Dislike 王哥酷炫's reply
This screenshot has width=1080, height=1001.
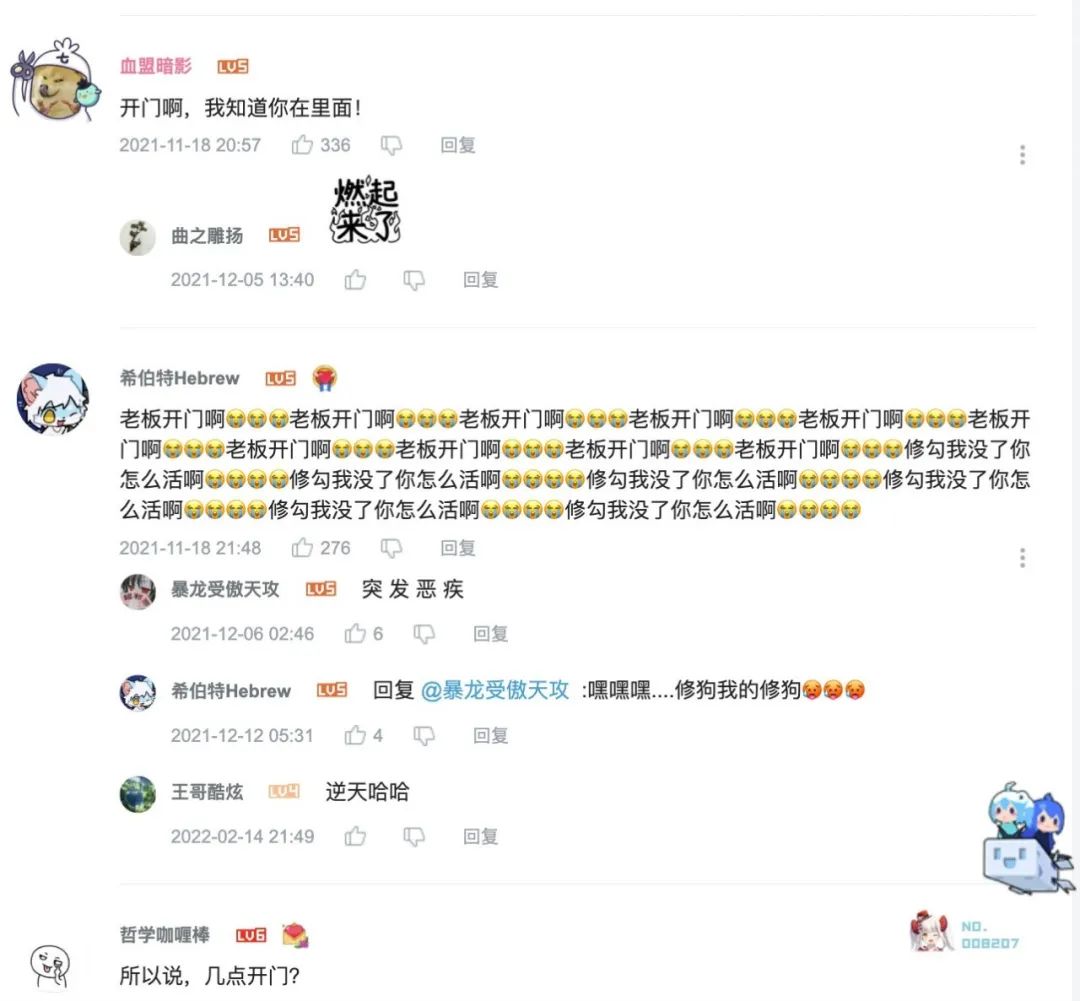(414, 836)
